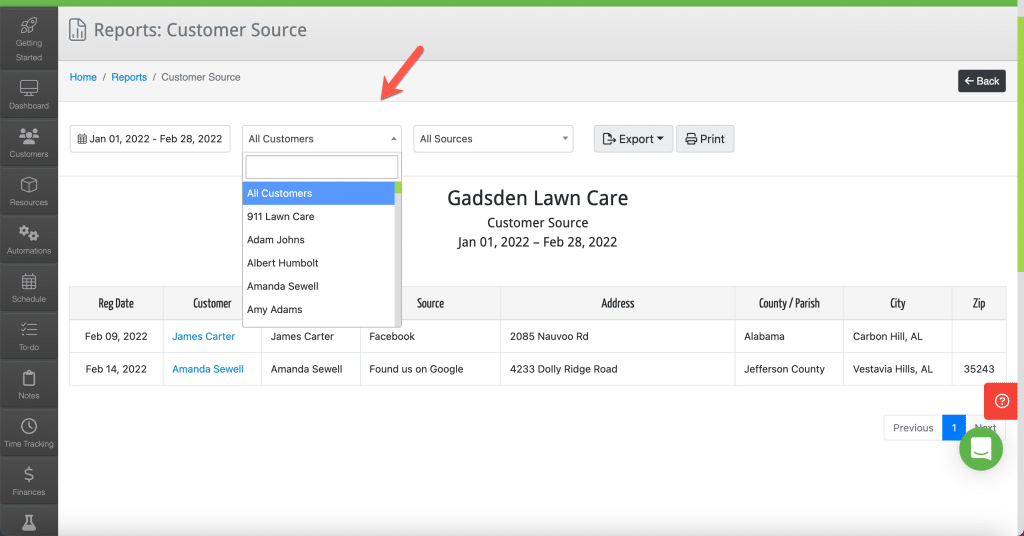The width and height of the screenshot is (1024, 536).
Task: Select Amy Adams from customer list
Action: click(x=319, y=309)
